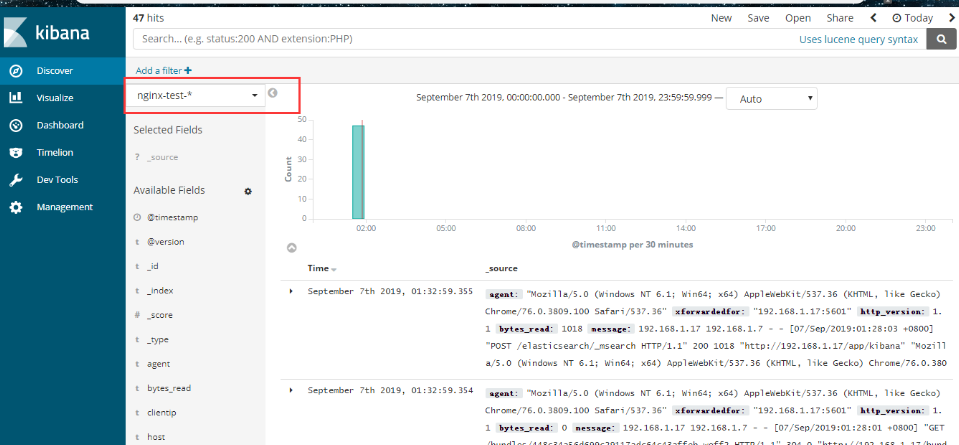Select the _source selected field
This screenshot has height=445, width=959.
pos(163,158)
